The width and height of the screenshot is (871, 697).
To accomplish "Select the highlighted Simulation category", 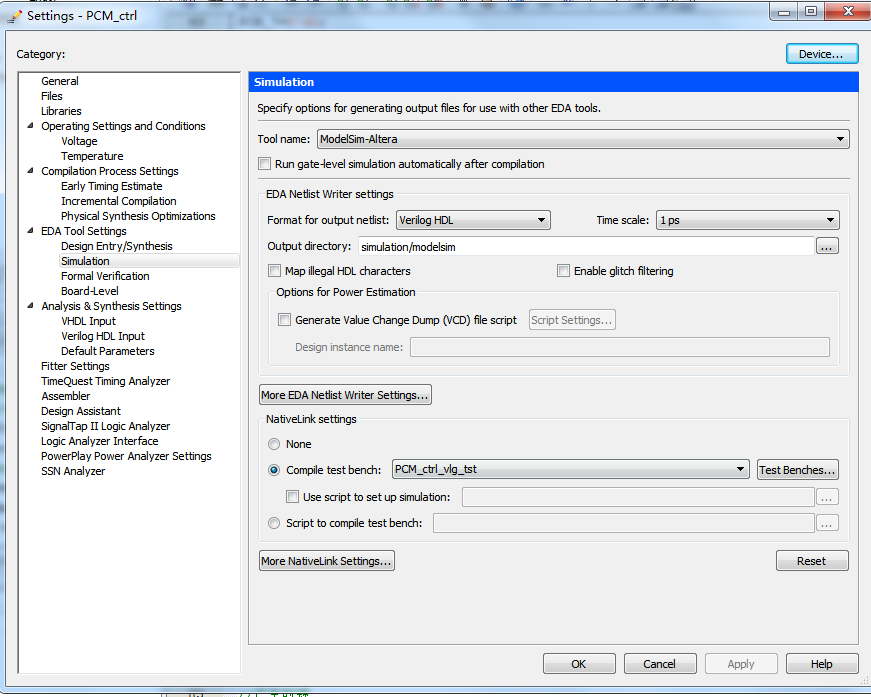I will 149,261.
